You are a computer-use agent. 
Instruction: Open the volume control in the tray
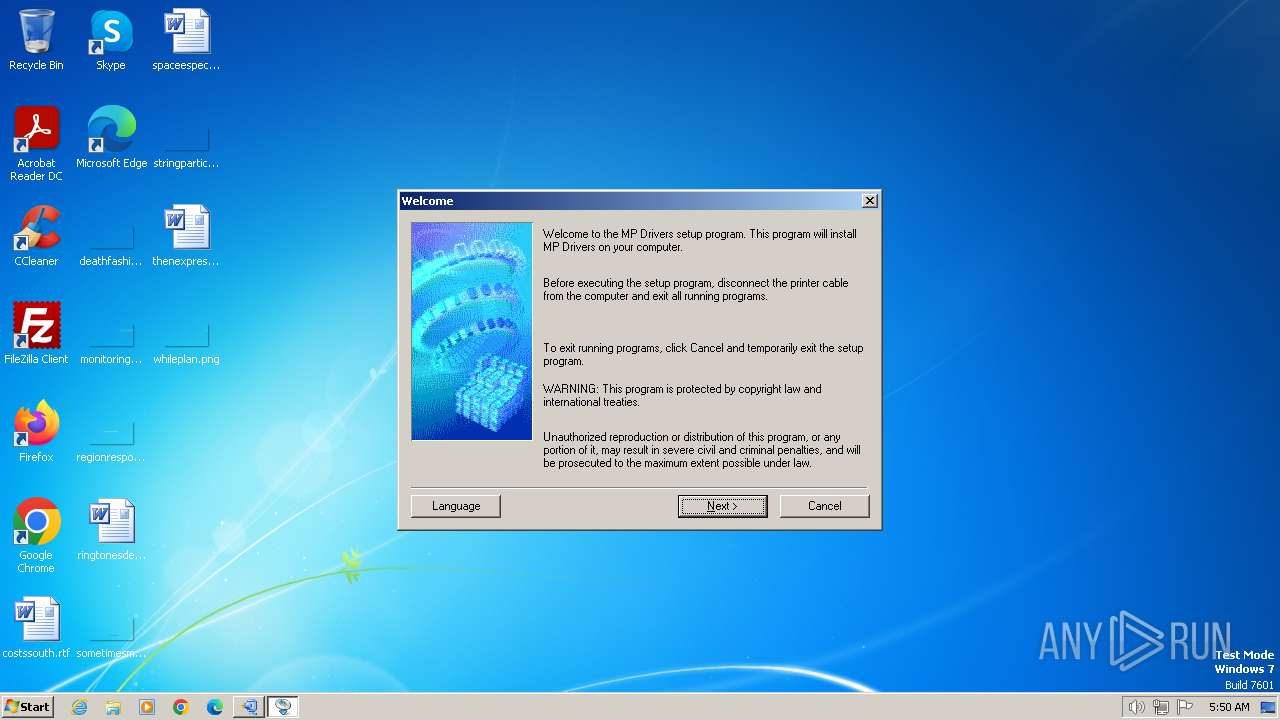[x=1136, y=707]
